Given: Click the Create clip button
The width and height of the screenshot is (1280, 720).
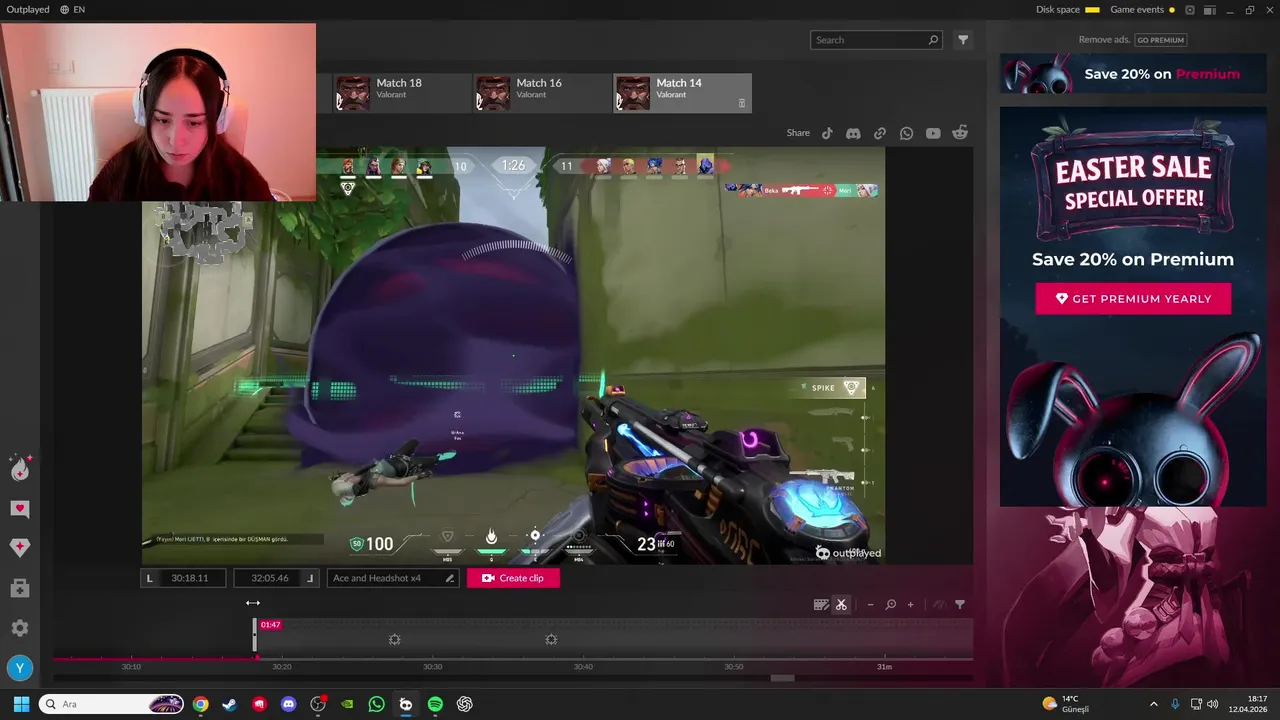Looking at the screenshot, I should 513,578.
